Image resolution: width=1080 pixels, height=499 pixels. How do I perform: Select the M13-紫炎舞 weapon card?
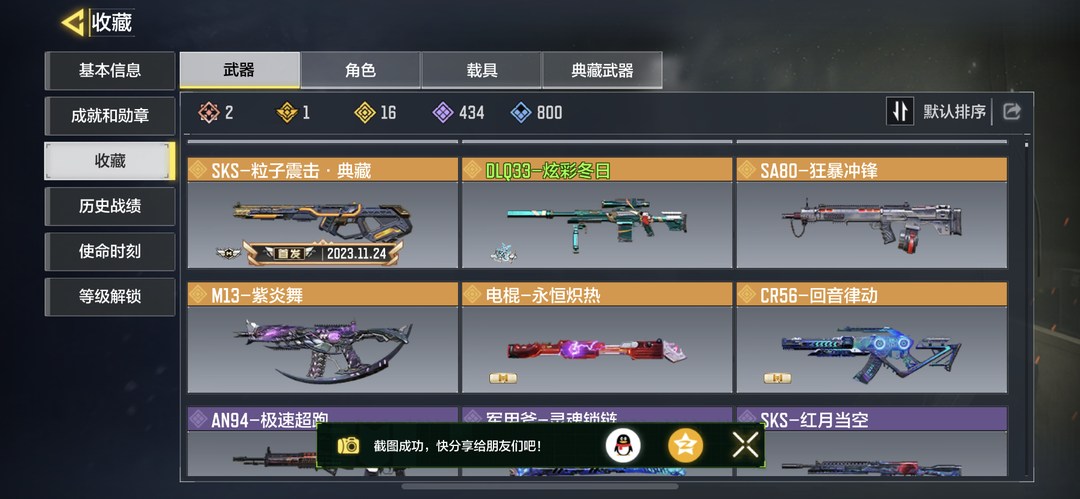[322, 337]
